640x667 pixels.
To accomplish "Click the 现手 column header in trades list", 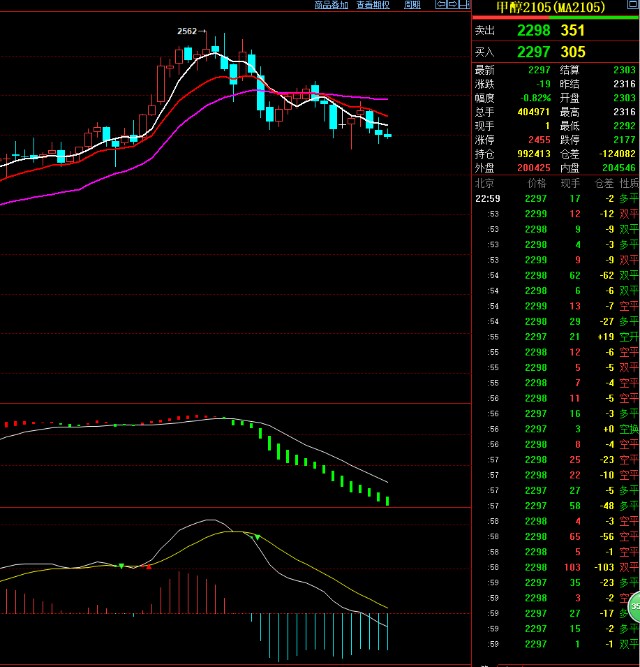I will [569, 184].
